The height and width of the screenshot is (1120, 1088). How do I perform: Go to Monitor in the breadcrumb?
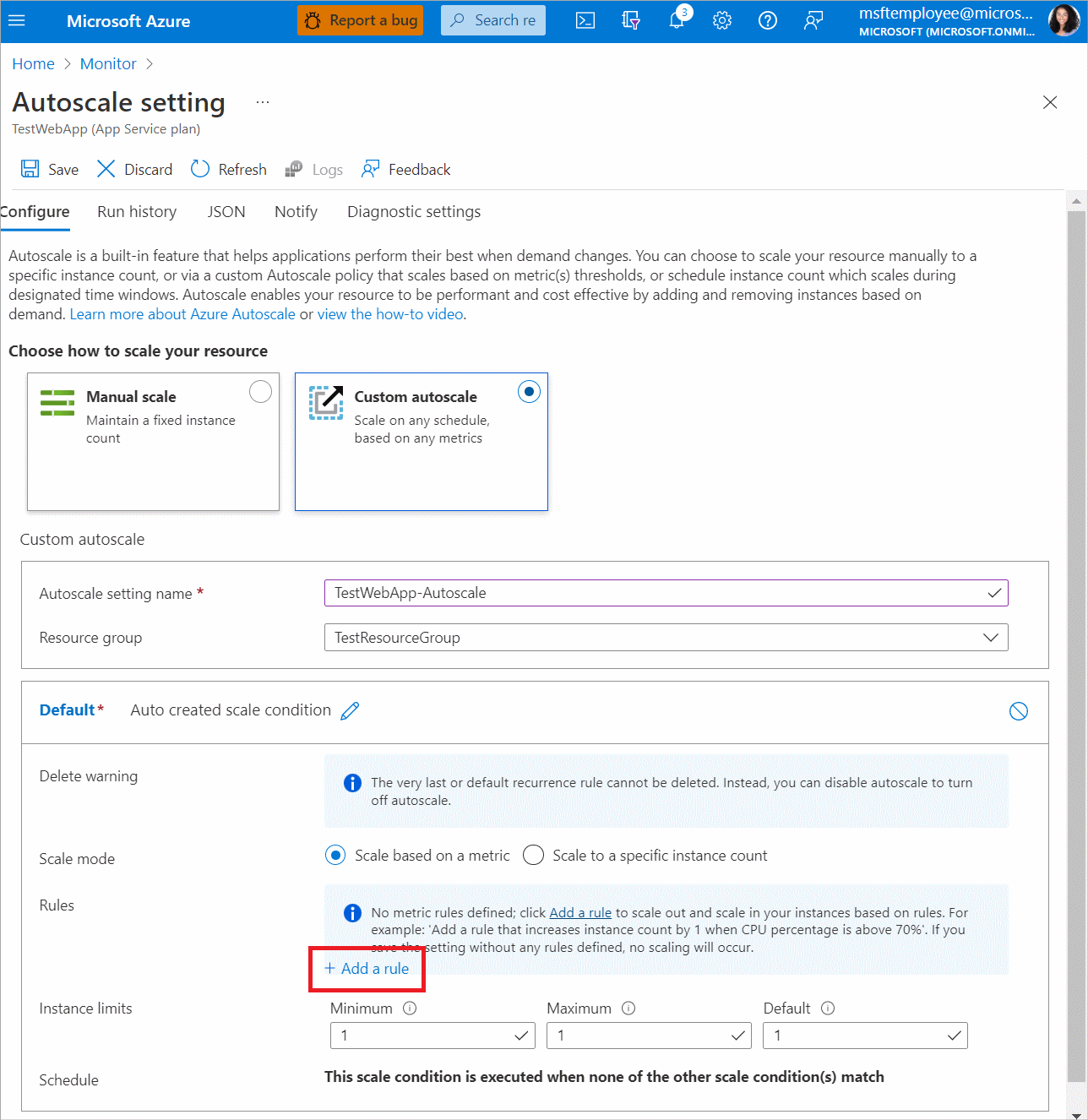point(108,64)
